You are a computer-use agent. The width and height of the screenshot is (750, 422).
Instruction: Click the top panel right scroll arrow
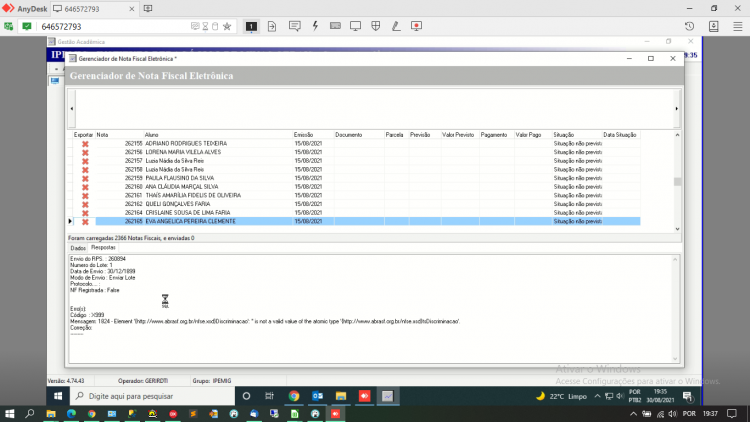point(676,109)
